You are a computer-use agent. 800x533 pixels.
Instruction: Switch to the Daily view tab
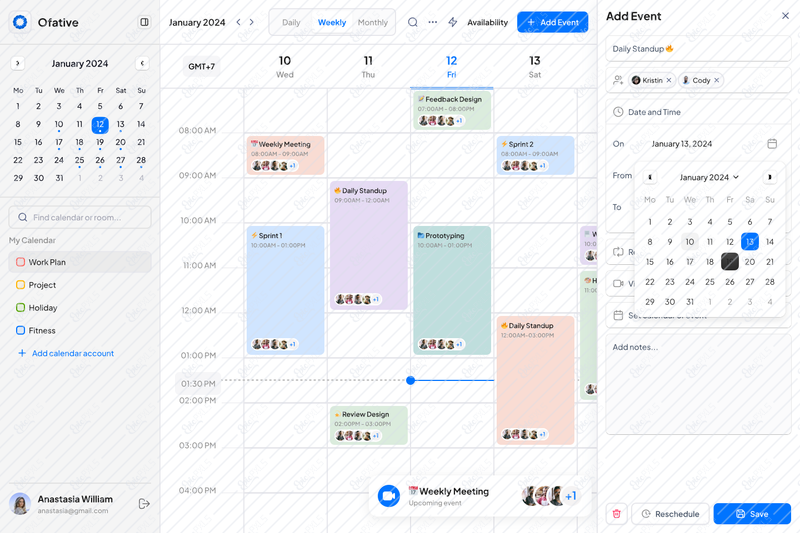[x=291, y=22]
